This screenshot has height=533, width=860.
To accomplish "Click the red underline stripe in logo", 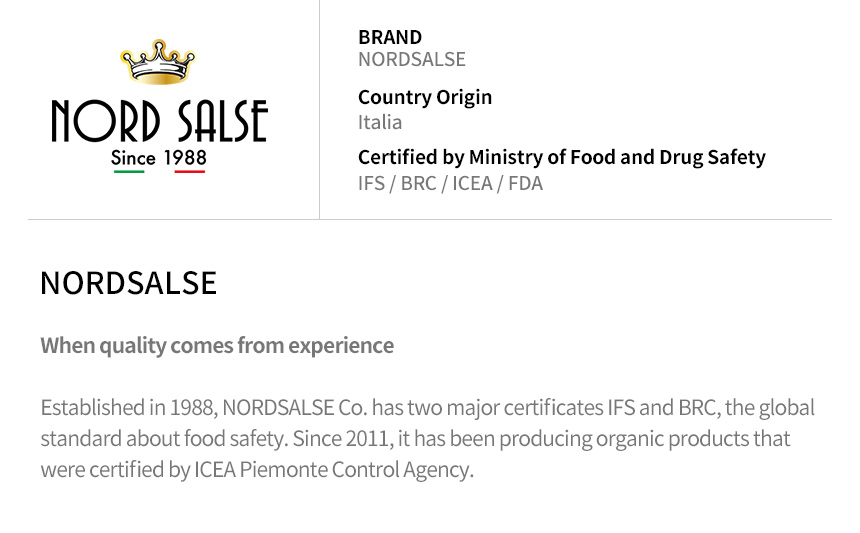I will click(190, 172).
